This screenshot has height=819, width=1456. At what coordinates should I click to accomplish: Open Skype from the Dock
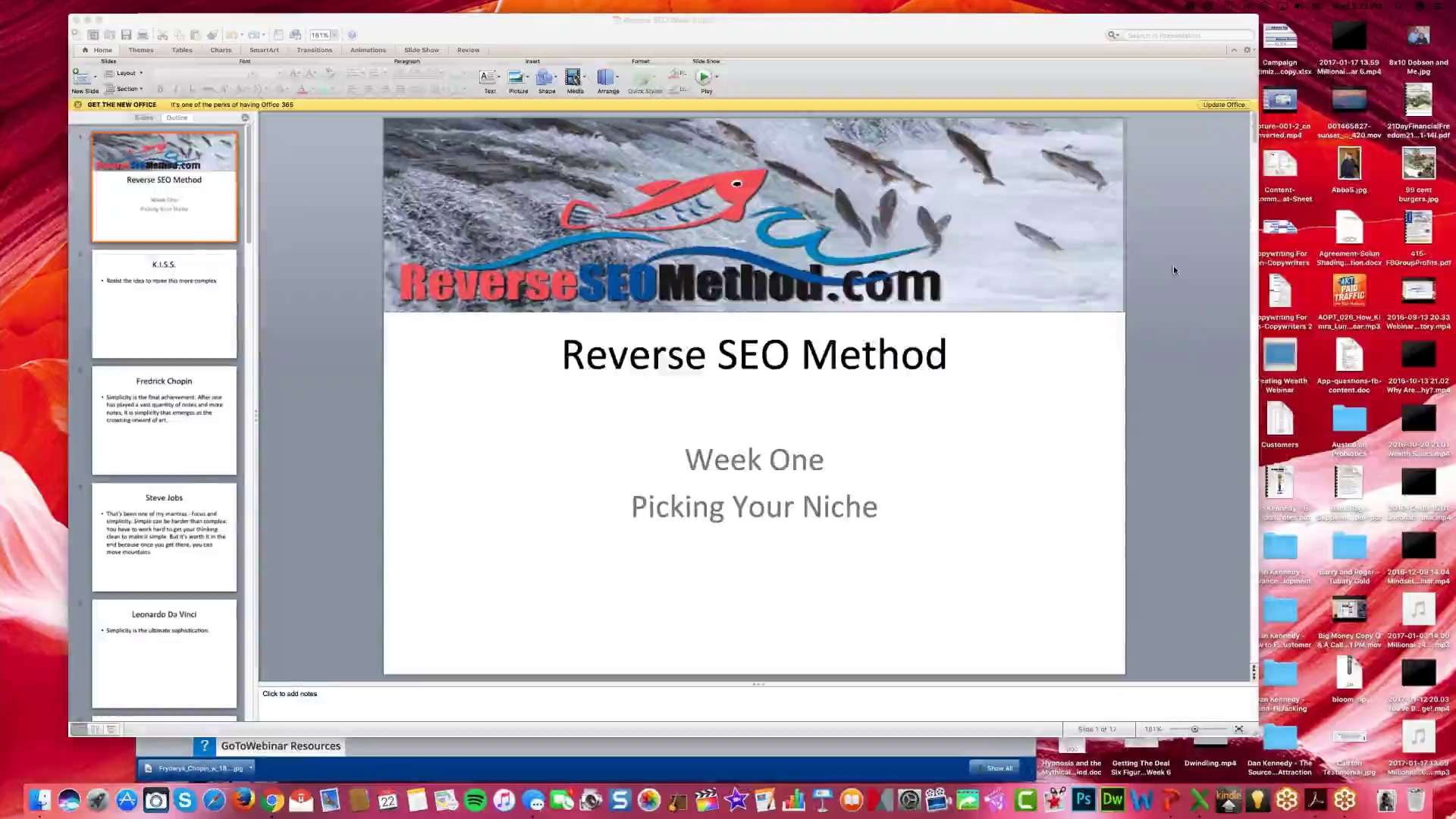tap(185, 800)
